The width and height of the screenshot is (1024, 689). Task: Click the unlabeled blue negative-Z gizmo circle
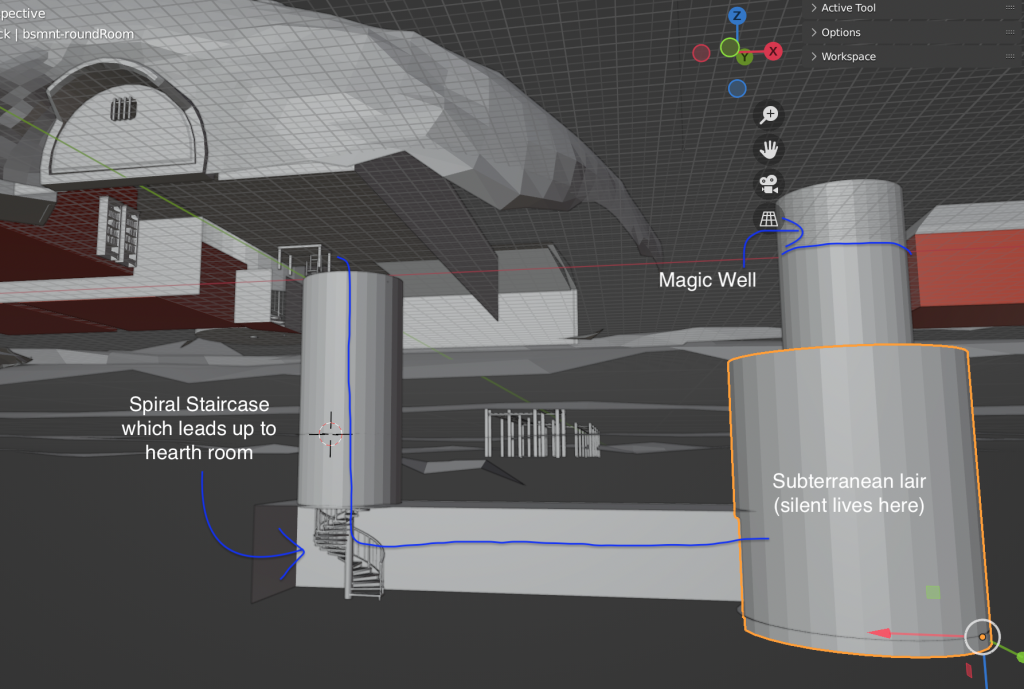click(737, 88)
